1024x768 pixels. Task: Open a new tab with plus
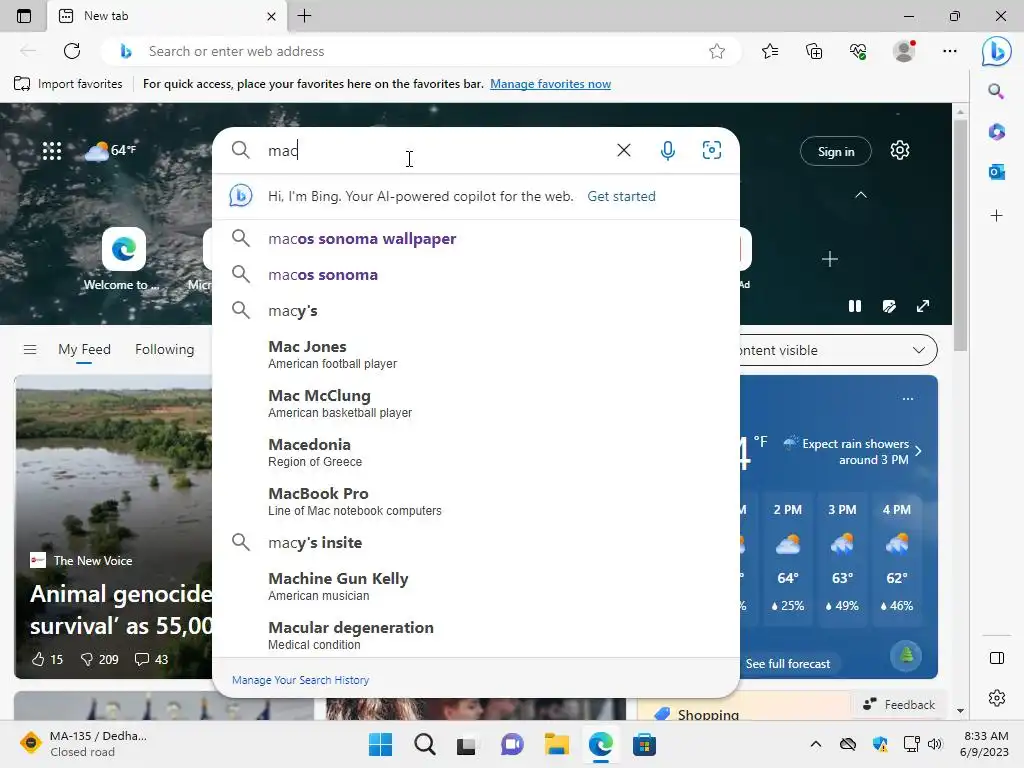click(304, 16)
